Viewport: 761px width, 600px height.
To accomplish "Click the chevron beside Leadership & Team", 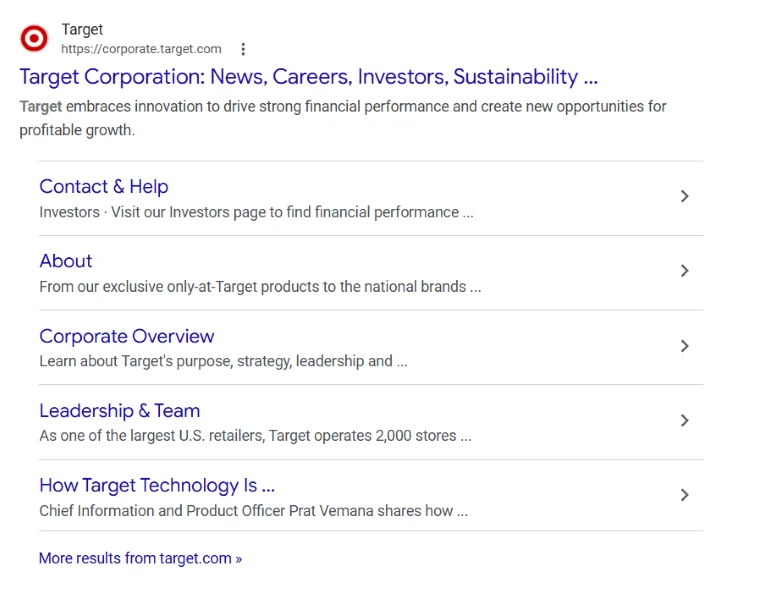I will (x=684, y=421).
